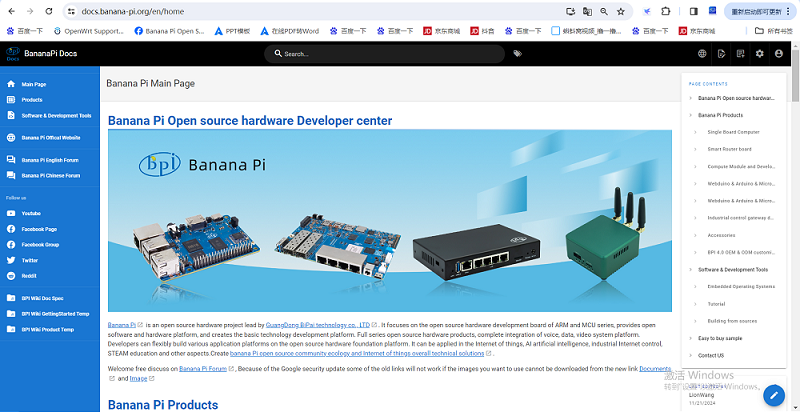Viewport: 800px width, 412px height.
Task: Click the Banana Pi Forum hyperlink
Action: 203,369
